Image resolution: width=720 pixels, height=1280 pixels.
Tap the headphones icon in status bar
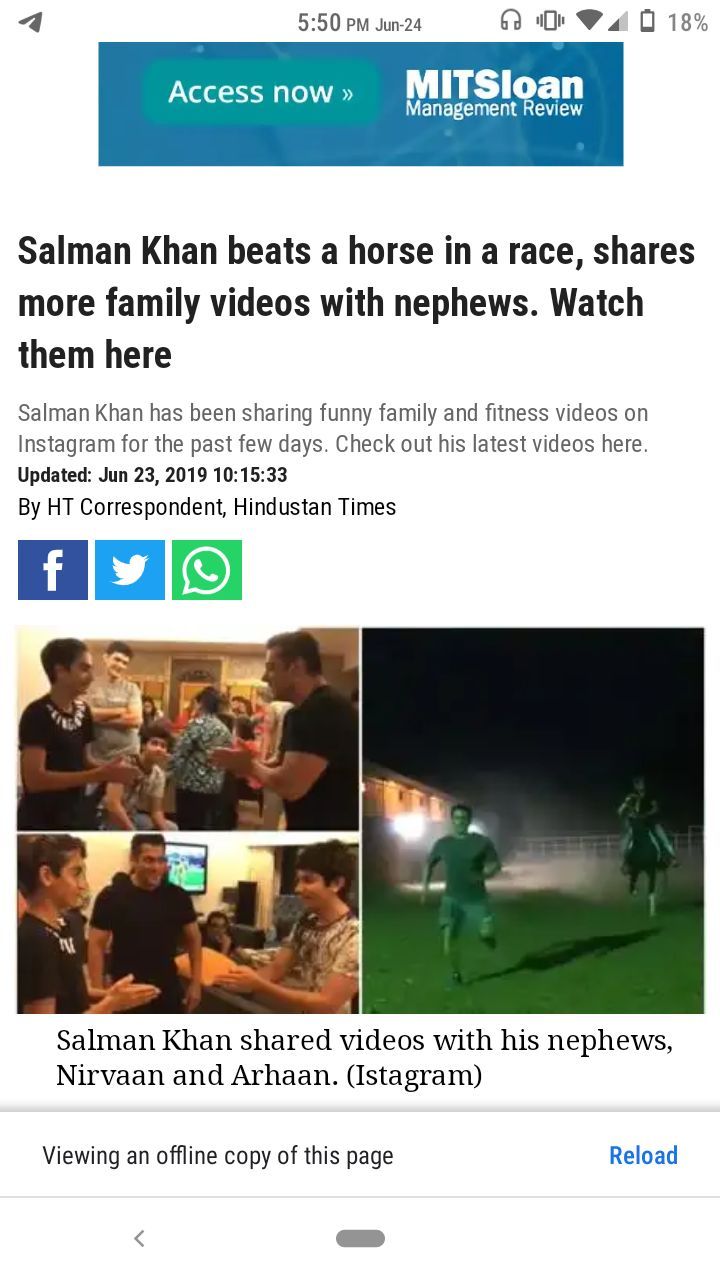511,21
